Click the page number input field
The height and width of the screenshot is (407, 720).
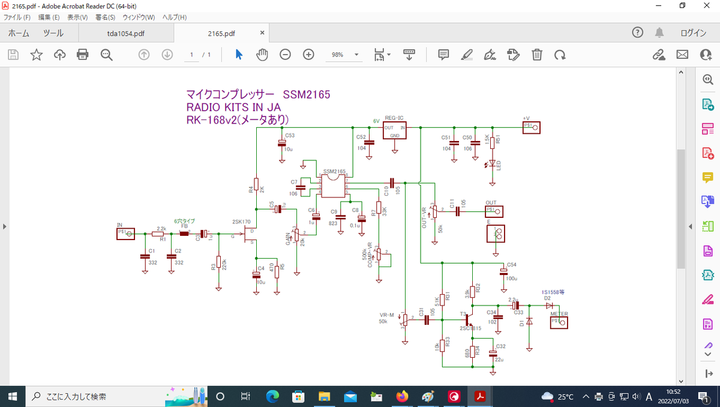point(190,54)
